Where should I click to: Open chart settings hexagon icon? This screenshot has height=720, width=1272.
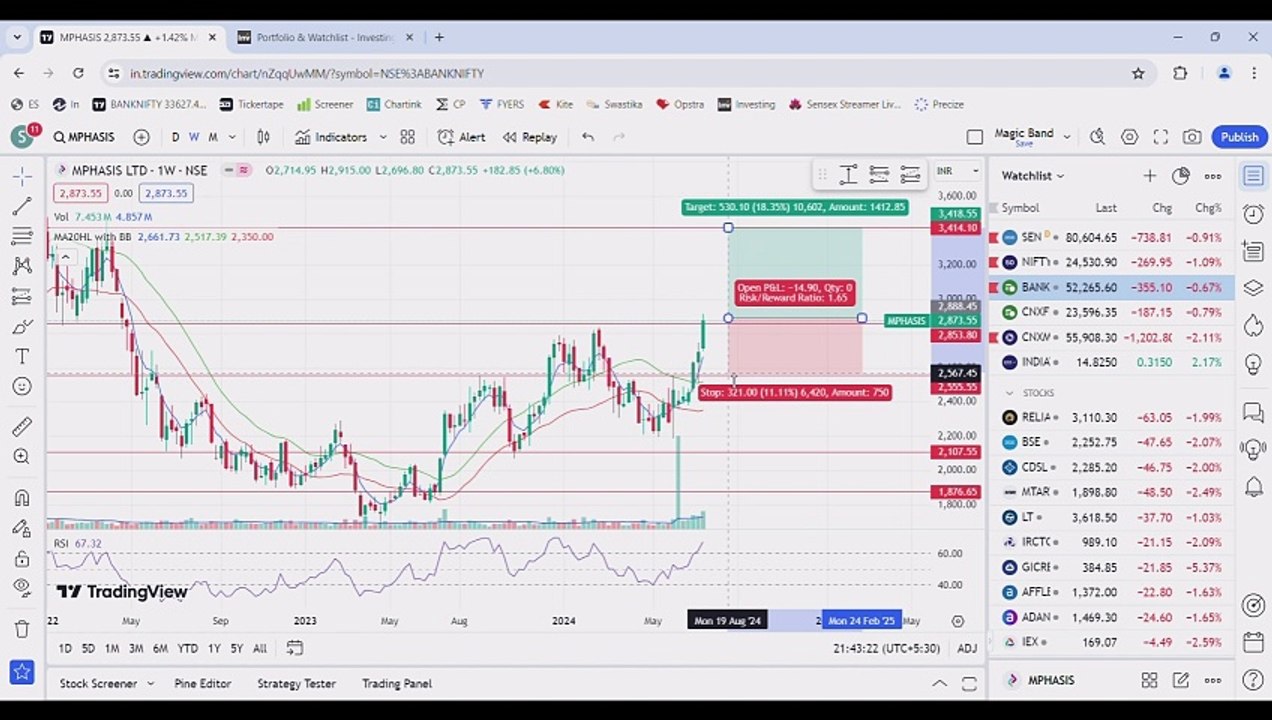1129,137
